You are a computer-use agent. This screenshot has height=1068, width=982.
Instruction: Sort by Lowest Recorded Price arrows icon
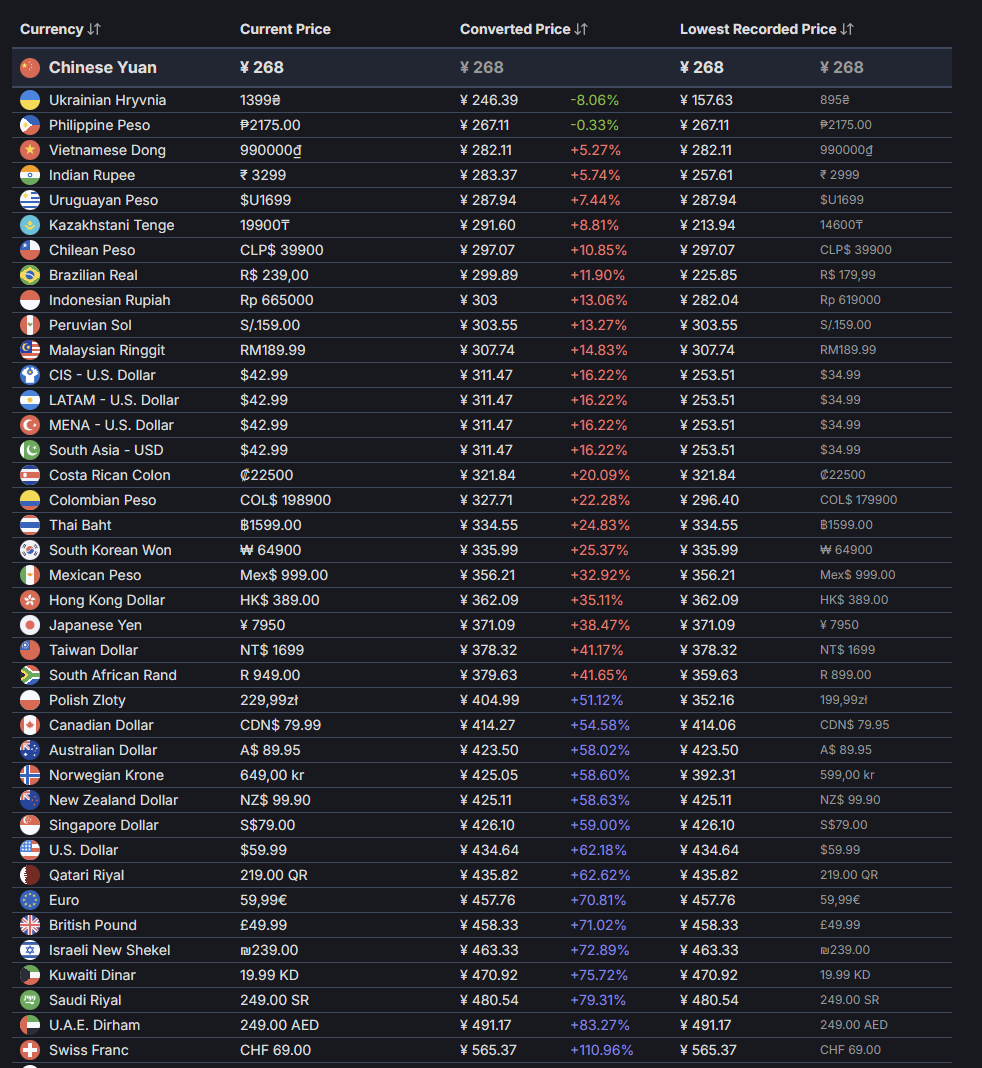(x=846, y=29)
